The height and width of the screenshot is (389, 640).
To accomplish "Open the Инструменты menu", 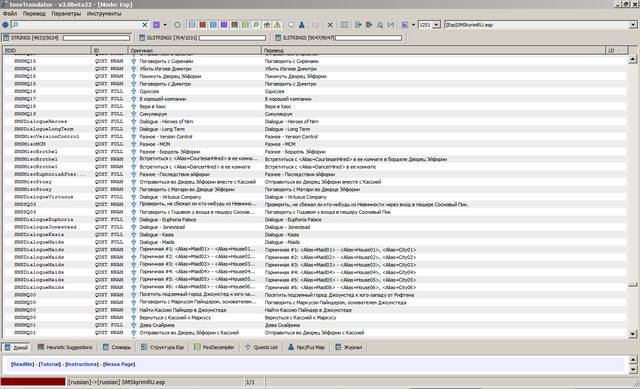I will click(104, 13).
